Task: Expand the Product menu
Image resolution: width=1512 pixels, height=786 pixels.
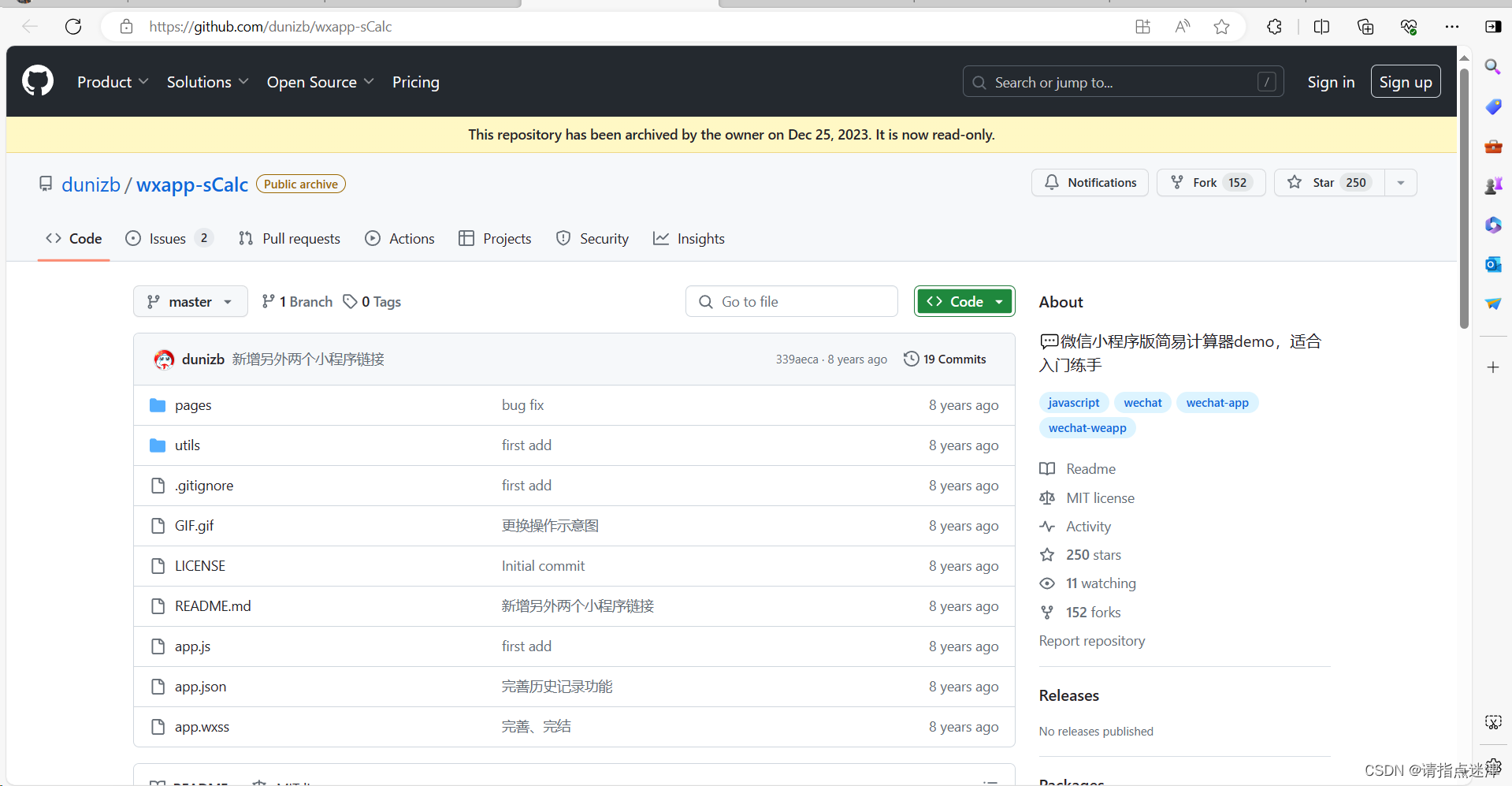Action: (x=113, y=82)
